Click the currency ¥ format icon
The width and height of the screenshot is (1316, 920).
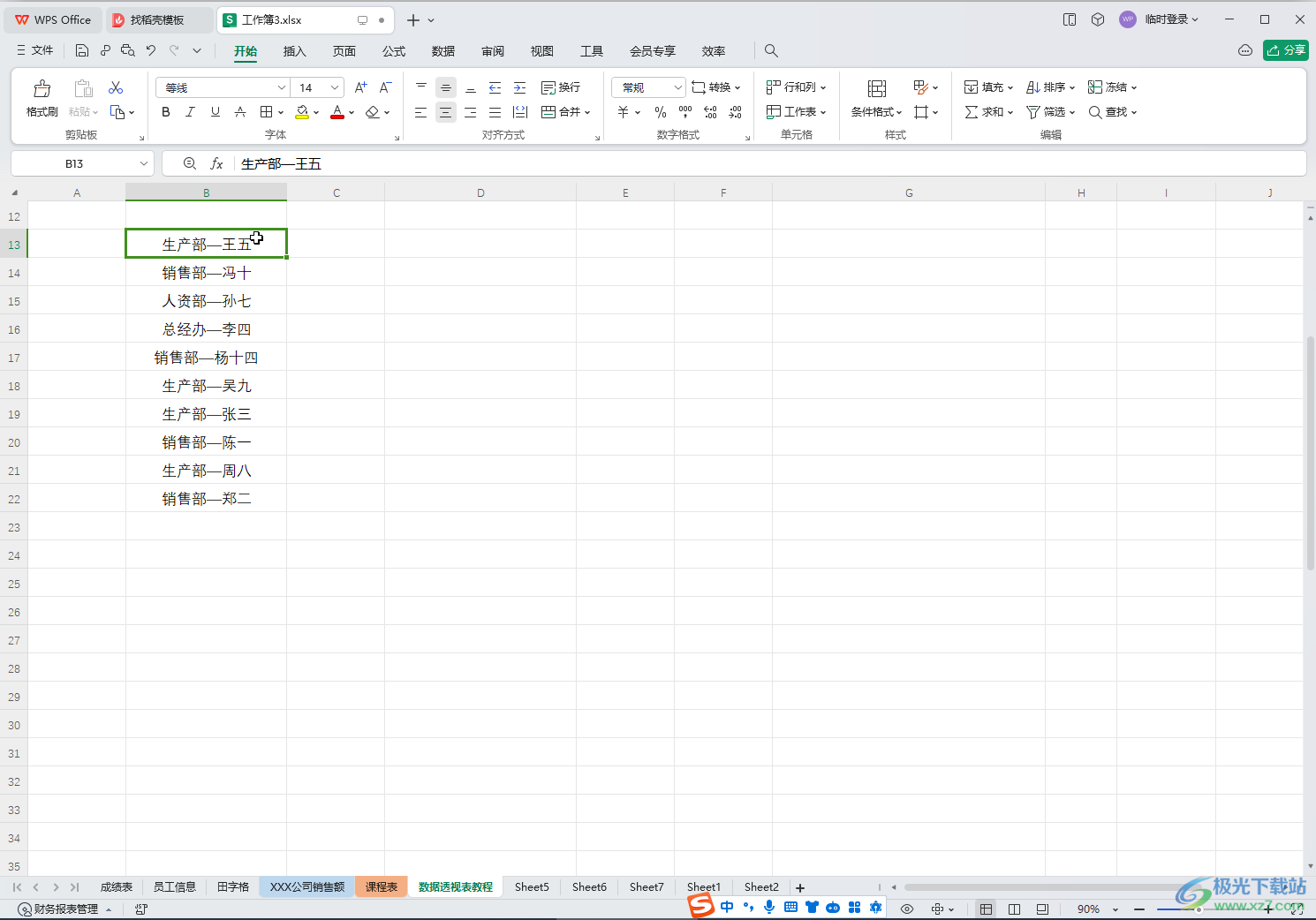(x=624, y=112)
